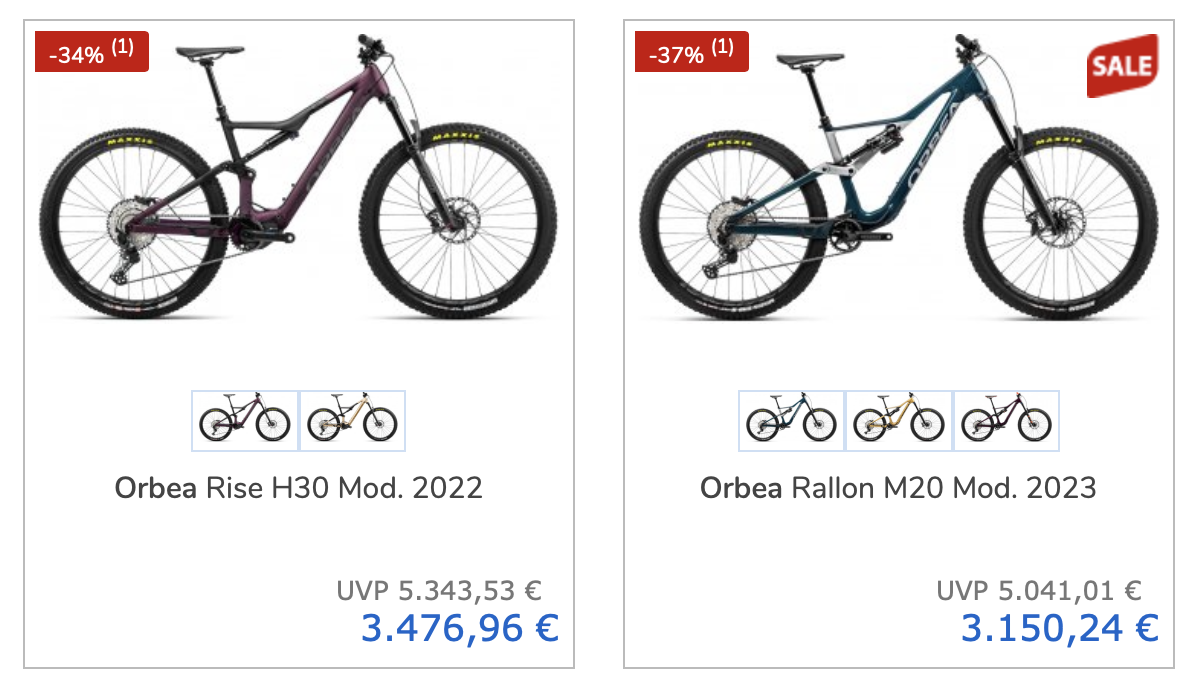Click bold Orbea brand in Rallon title

click(741, 488)
